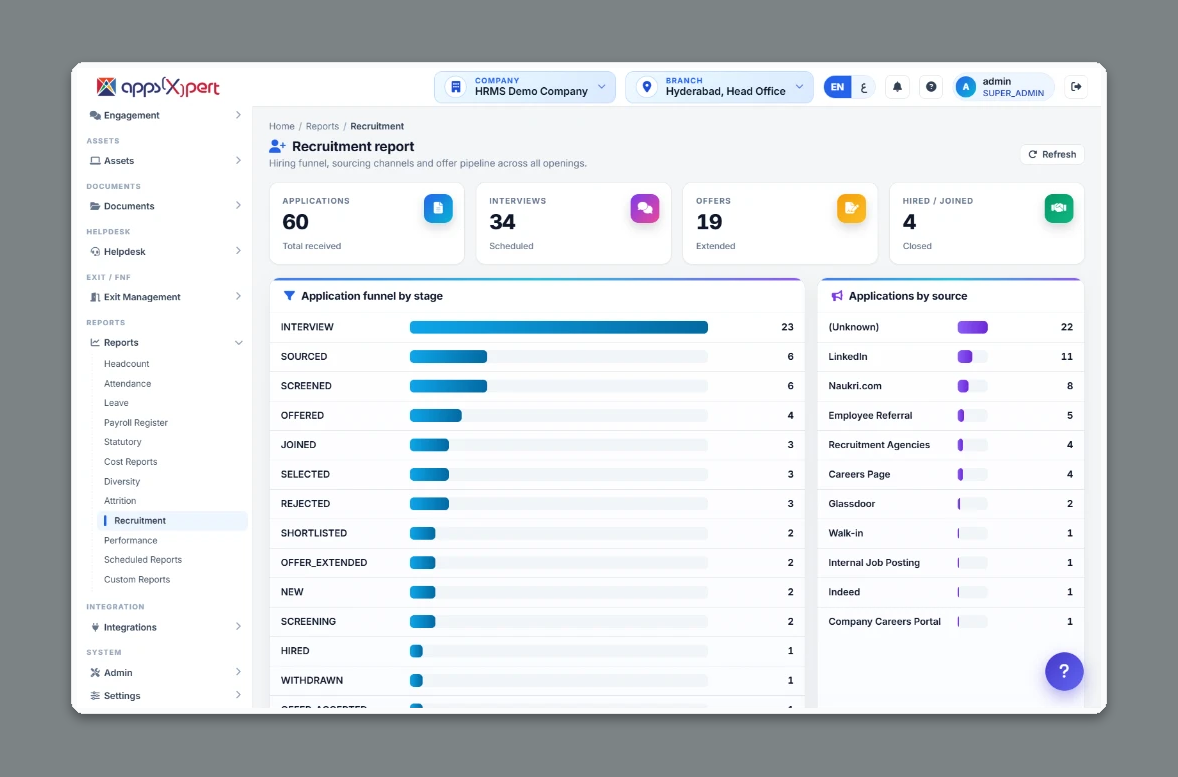The image size is (1178, 777).
Task: Click the INTERVIEW stage progress bar
Action: coord(558,327)
